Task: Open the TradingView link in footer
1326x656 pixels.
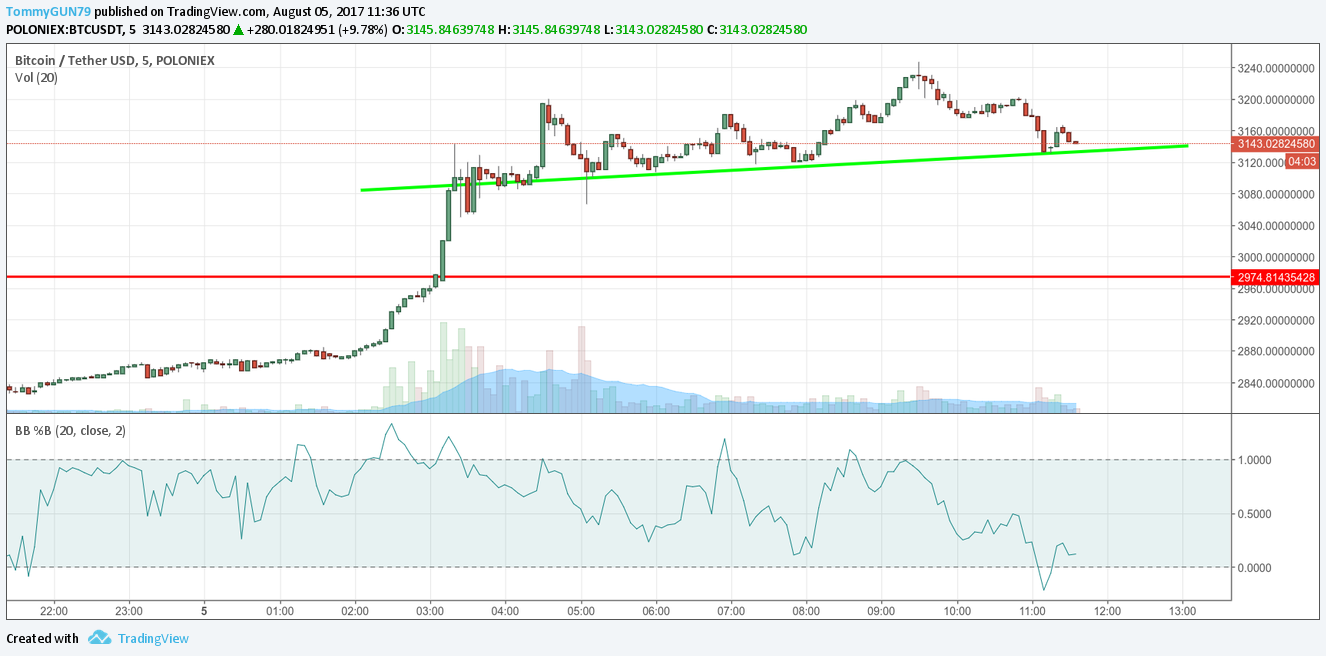Action: pyautogui.click(x=153, y=638)
